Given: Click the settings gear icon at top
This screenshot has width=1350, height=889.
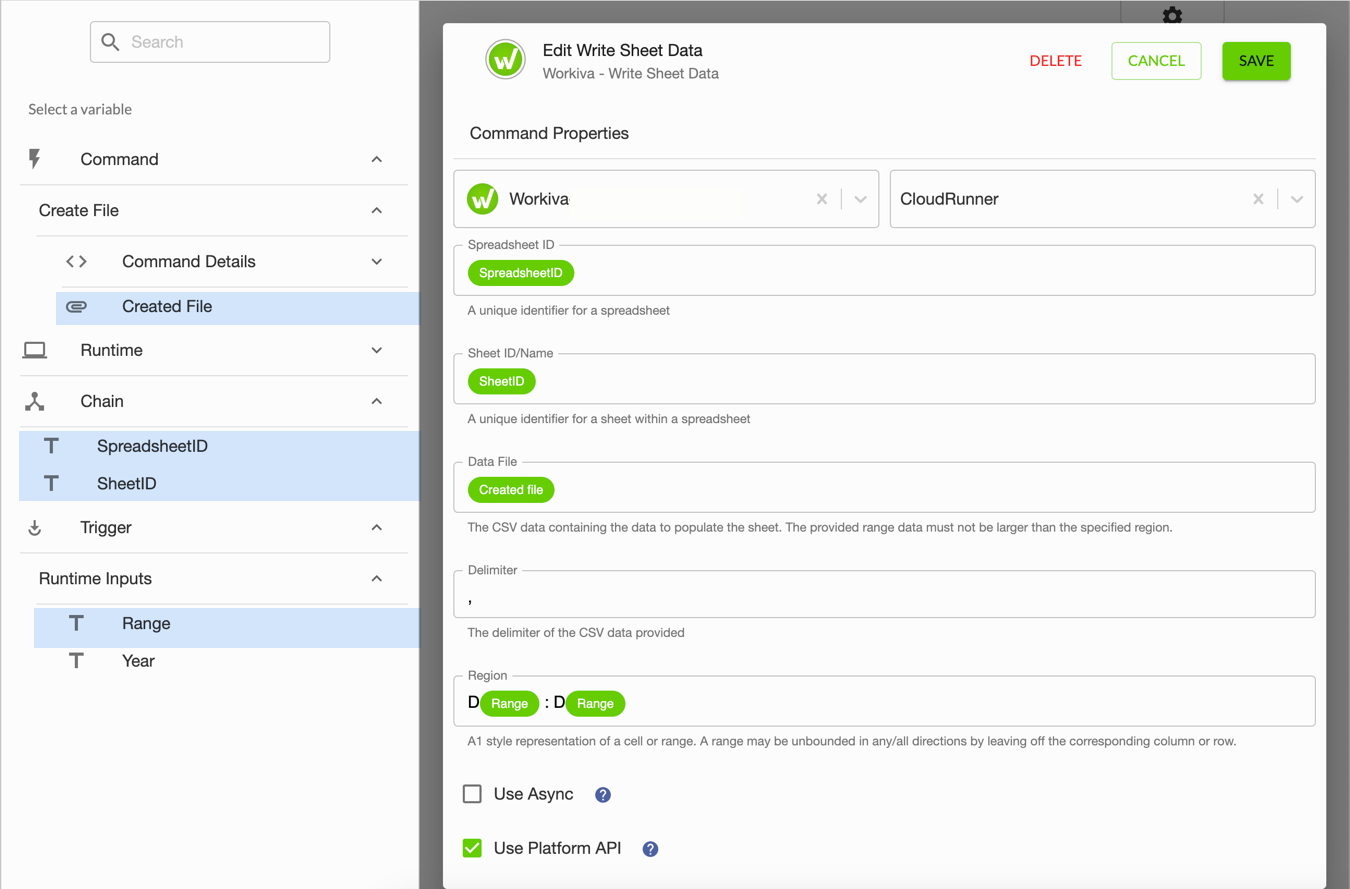Looking at the screenshot, I should pyautogui.click(x=1172, y=14).
